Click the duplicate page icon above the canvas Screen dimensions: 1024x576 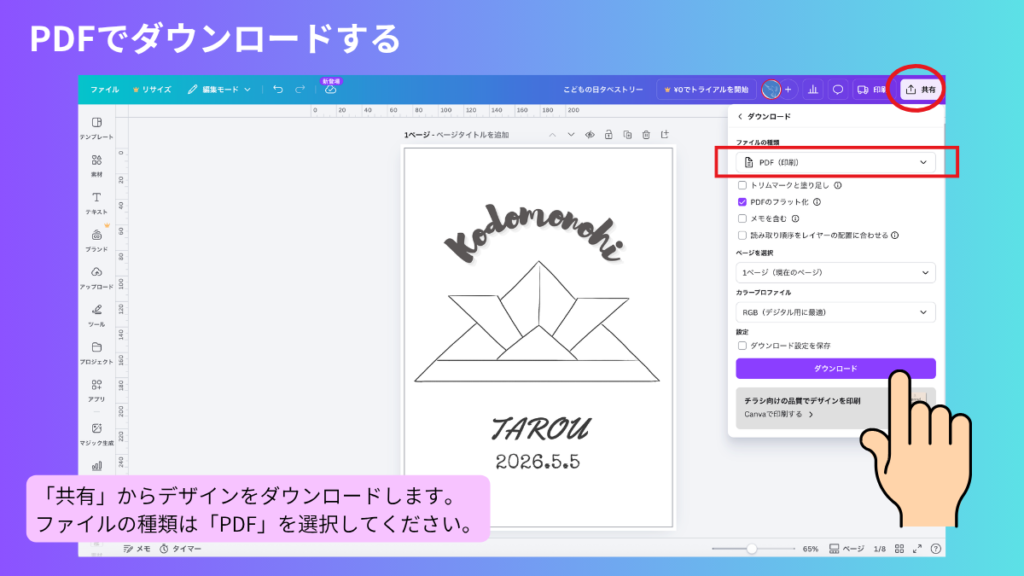click(x=627, y=135)
